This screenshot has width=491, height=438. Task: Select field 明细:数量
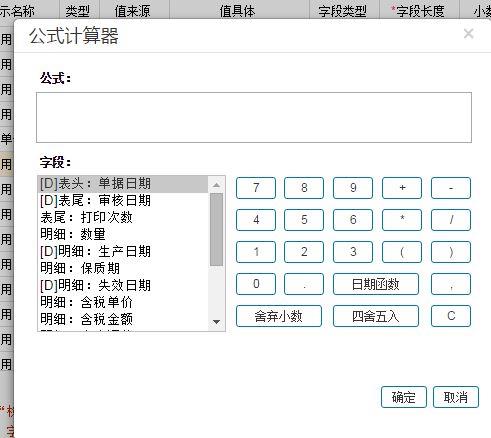[123, 235]
